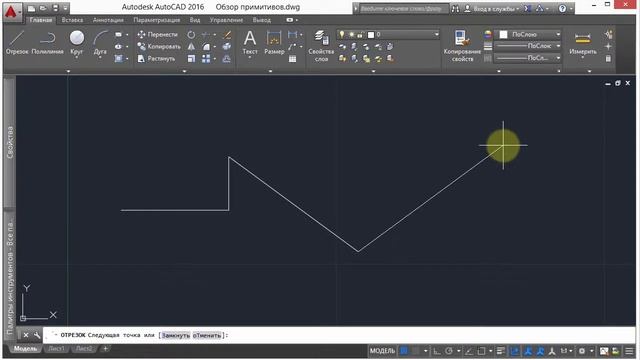Click the New file quick-access icon
This screenshot has height=360, width=640.
[x=31, y=8]
